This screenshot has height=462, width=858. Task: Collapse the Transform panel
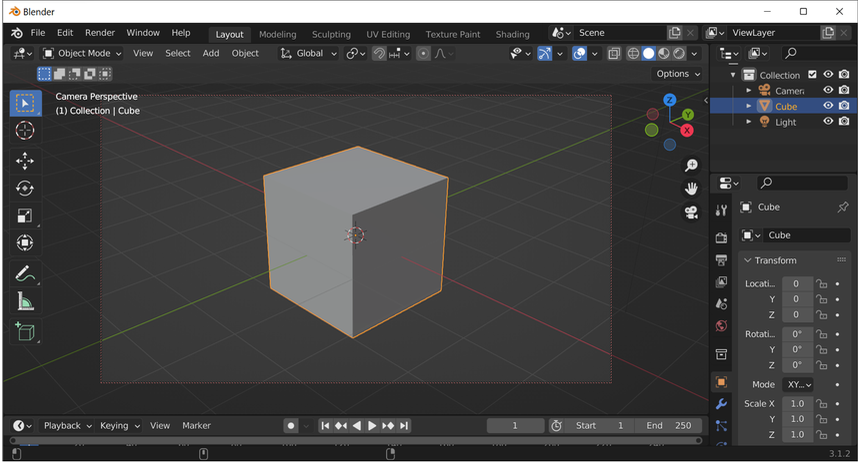pos(775,260)
